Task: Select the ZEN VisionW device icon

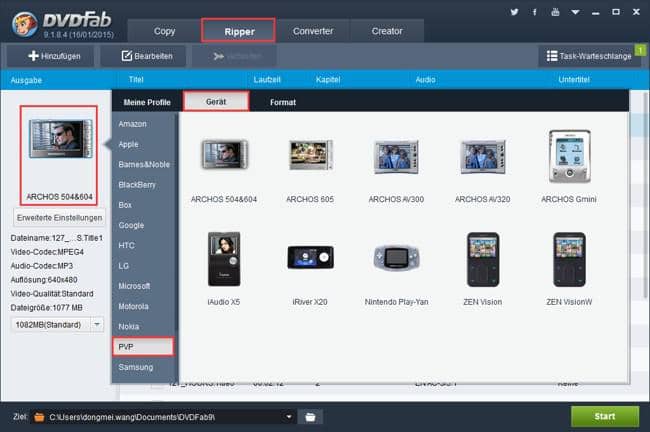Action: click(569, 260)
